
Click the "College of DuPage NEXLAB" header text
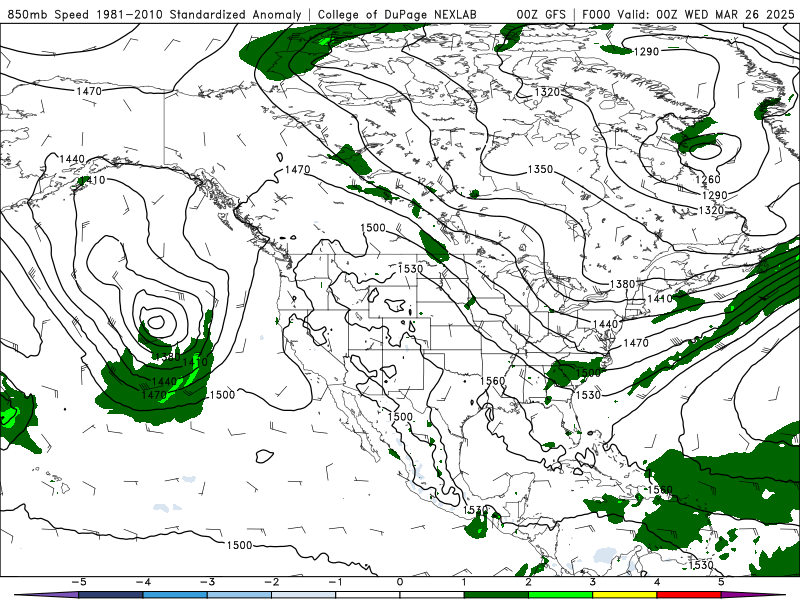(x=397, y=15)
